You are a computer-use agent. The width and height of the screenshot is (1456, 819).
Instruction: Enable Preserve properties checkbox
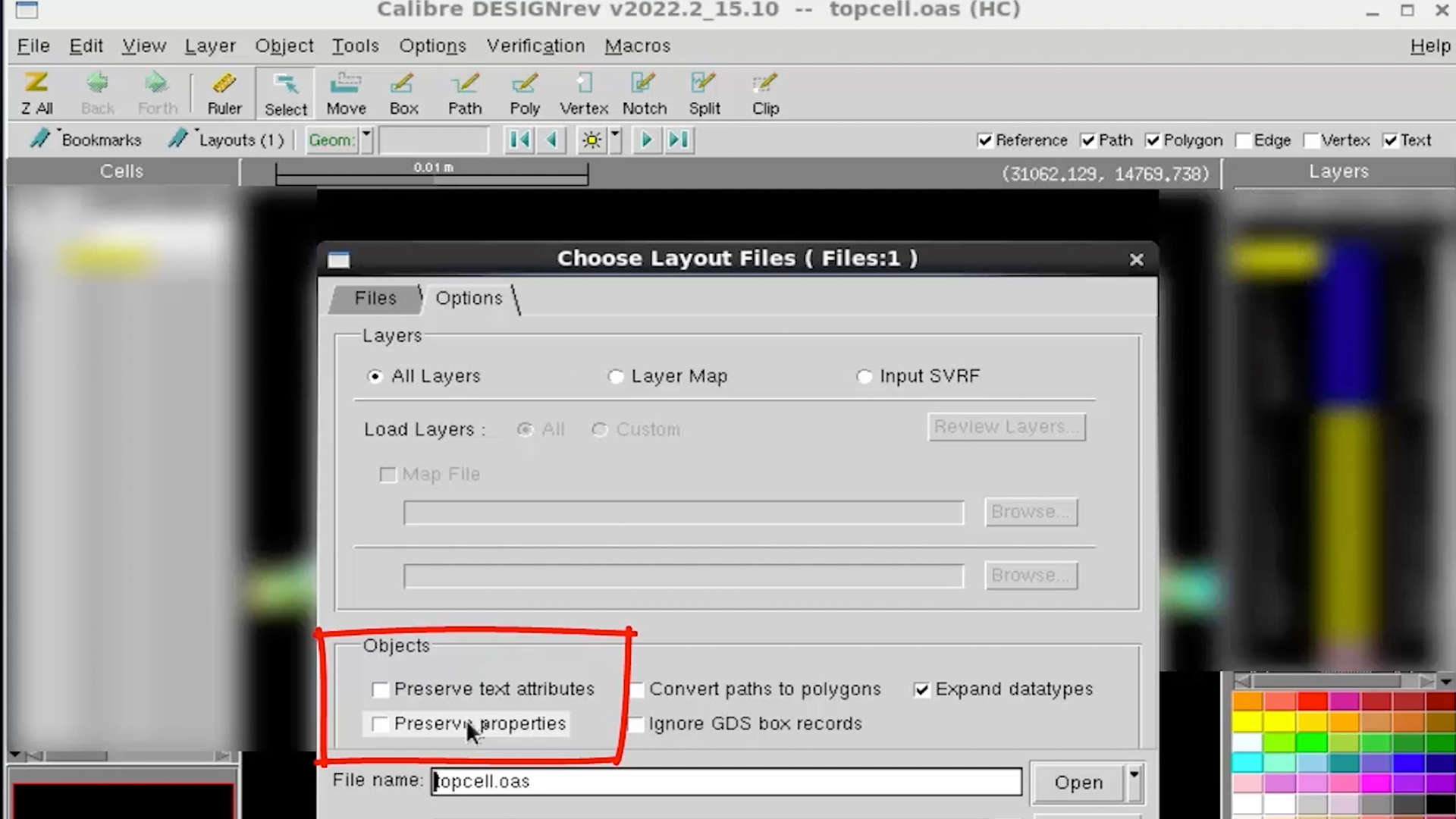379,723
